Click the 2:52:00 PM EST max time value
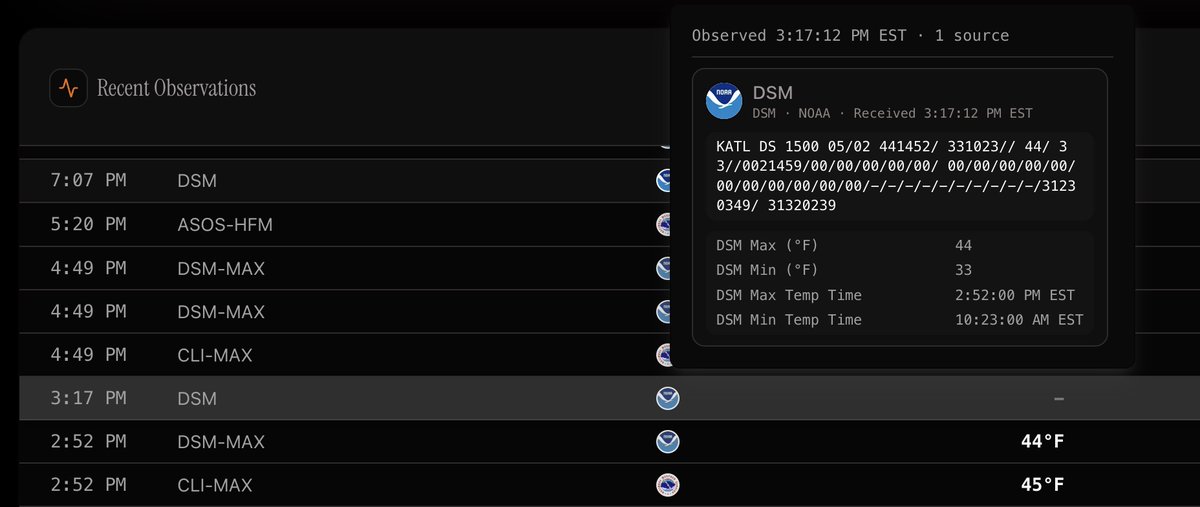This screenshot has height=507, width=1200. point(1015,295)
